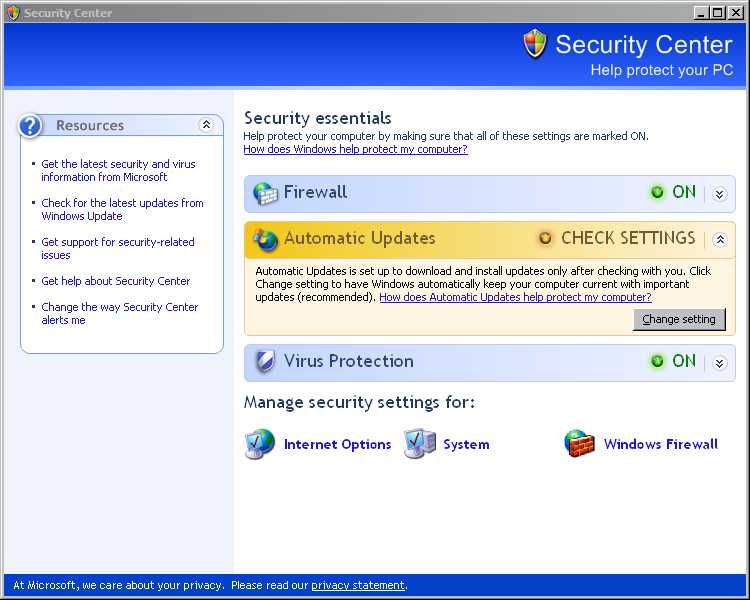This screenshot has width=750, height=600.
Task: Open 'Get support for security-related issues' link
Action: [118, 248]
